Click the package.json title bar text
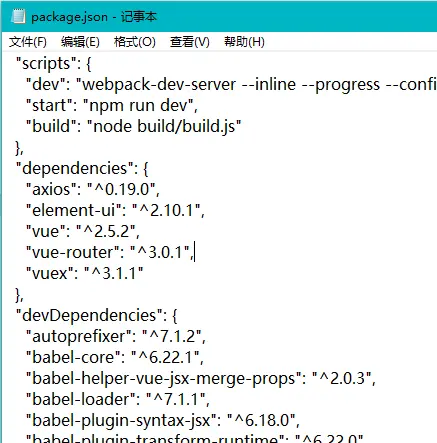437x443 pixels. click(x=94, y=17)
